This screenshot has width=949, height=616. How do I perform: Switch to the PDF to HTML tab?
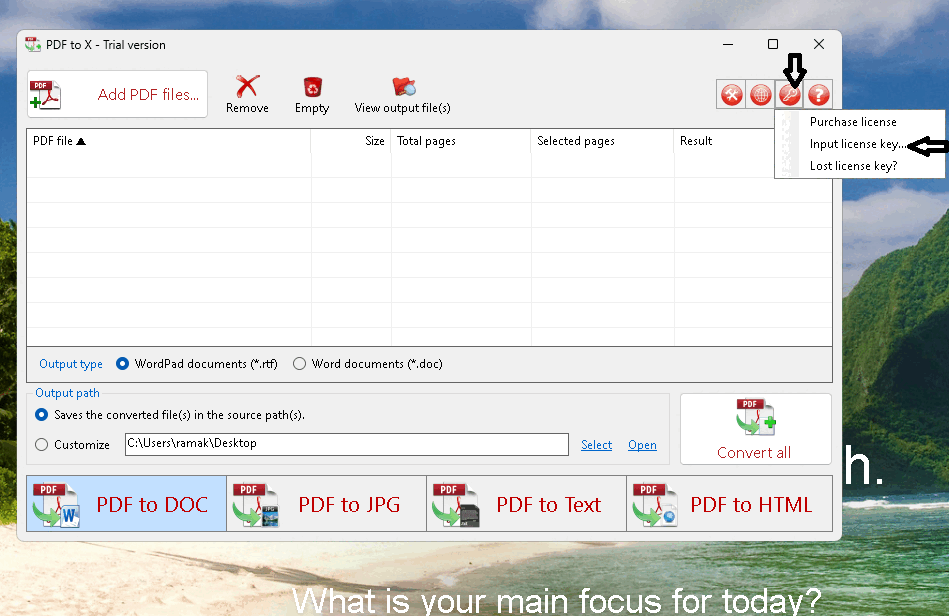727,505
